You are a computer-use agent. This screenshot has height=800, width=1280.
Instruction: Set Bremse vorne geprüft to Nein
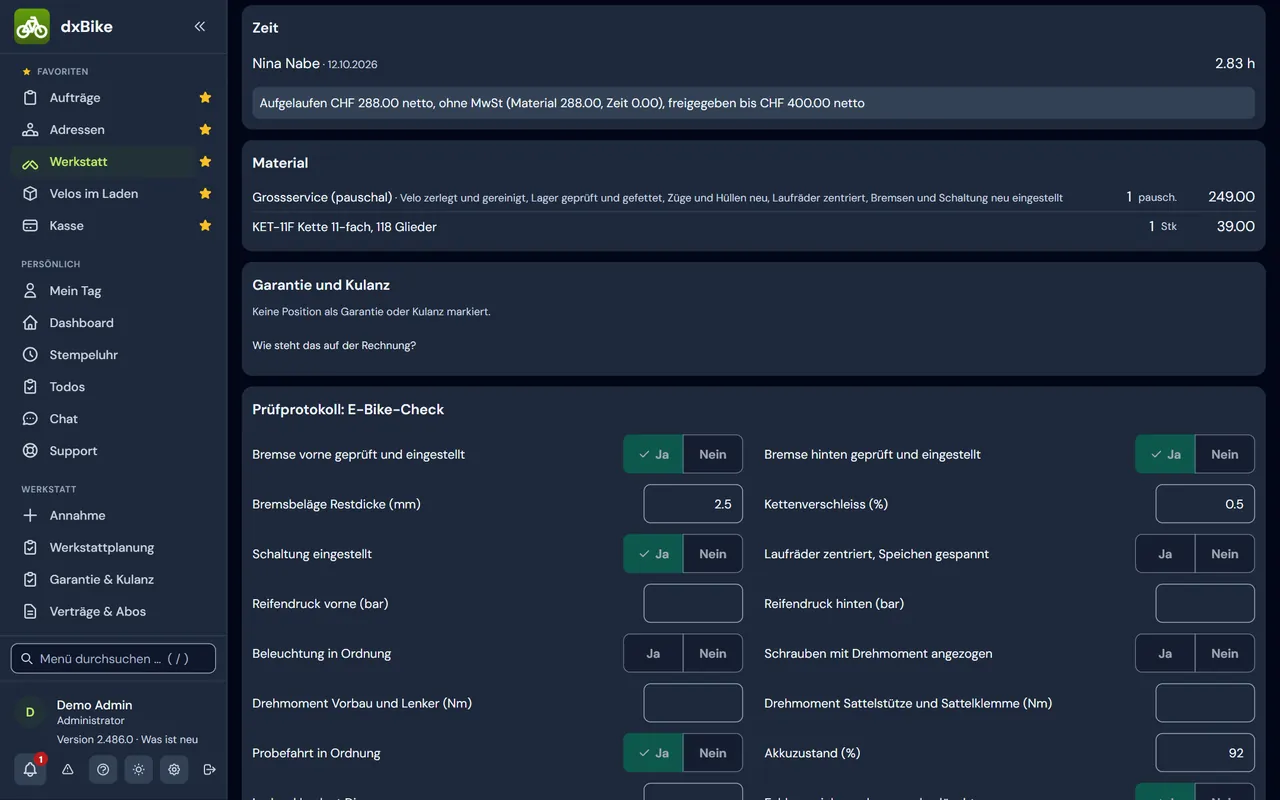pyautogui.click(x=713, y=454)
